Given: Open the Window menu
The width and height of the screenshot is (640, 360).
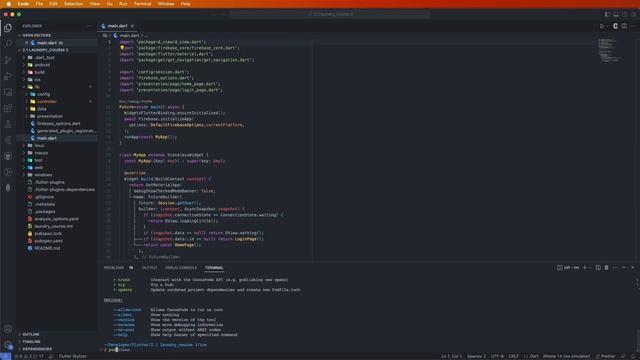Looking at the screenshot, I should (x=166, y=4).
